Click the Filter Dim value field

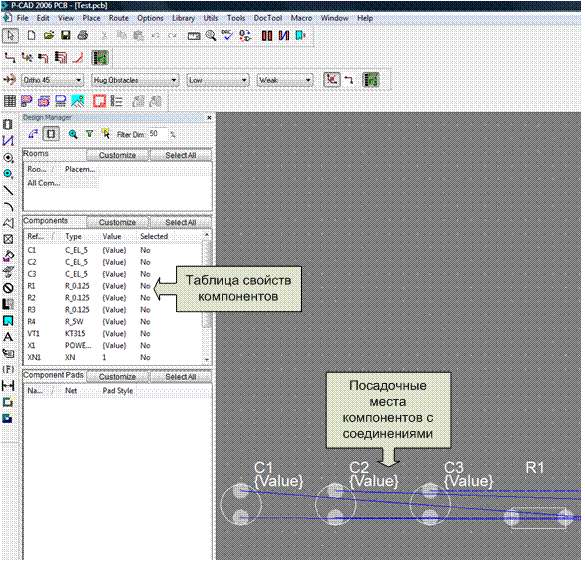point(158,134)
